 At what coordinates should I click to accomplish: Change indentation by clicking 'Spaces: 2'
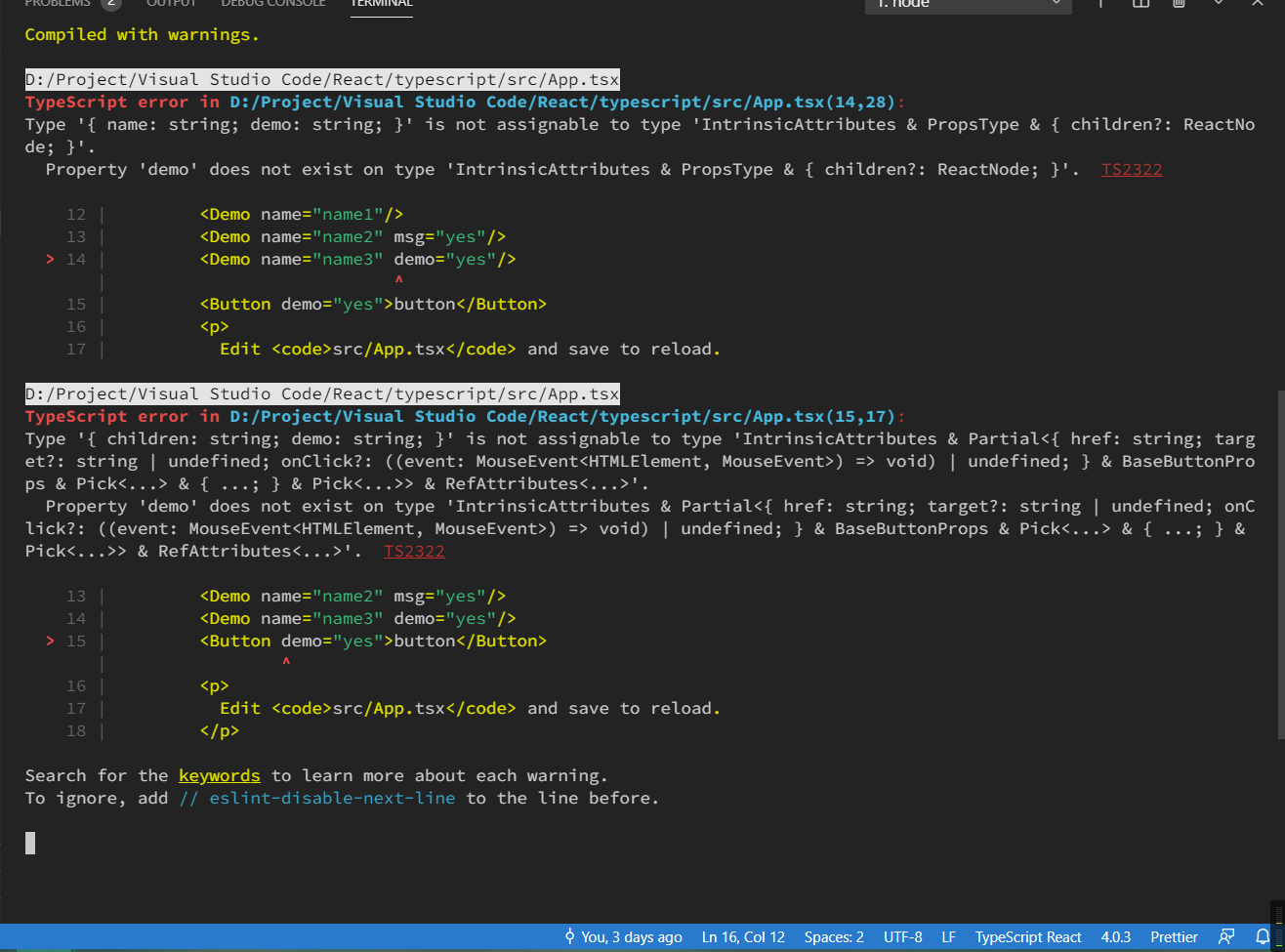point(833,936)
